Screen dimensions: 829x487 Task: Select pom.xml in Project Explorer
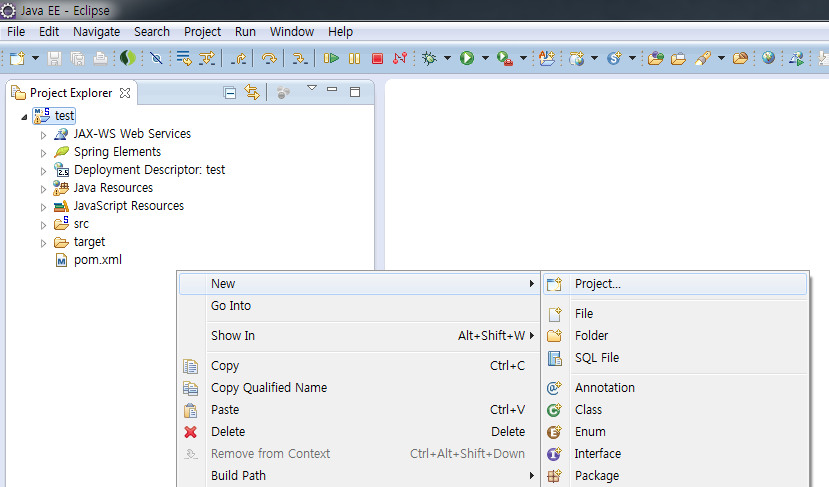[97, 260]
